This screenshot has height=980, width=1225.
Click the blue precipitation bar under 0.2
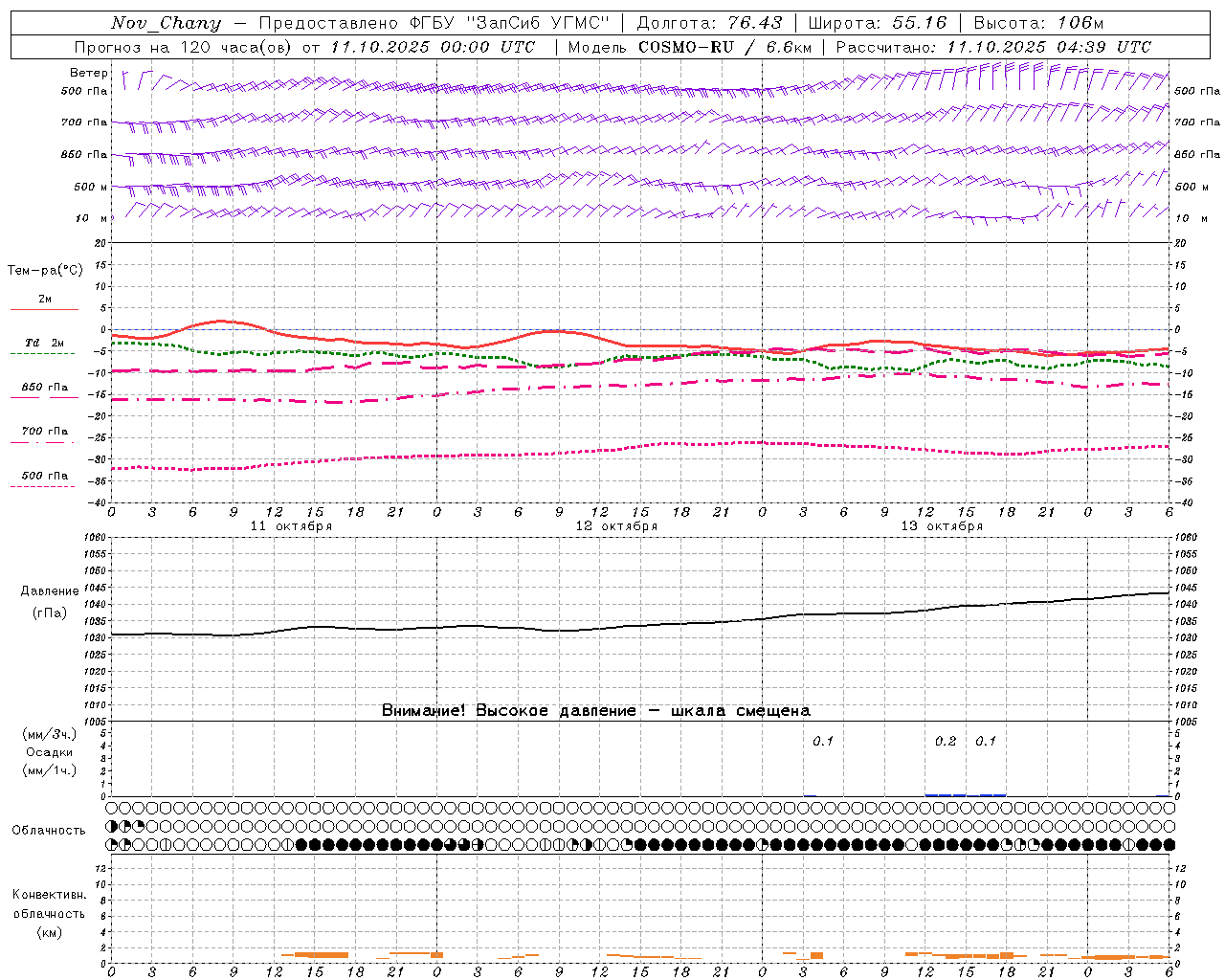[946, 794]
